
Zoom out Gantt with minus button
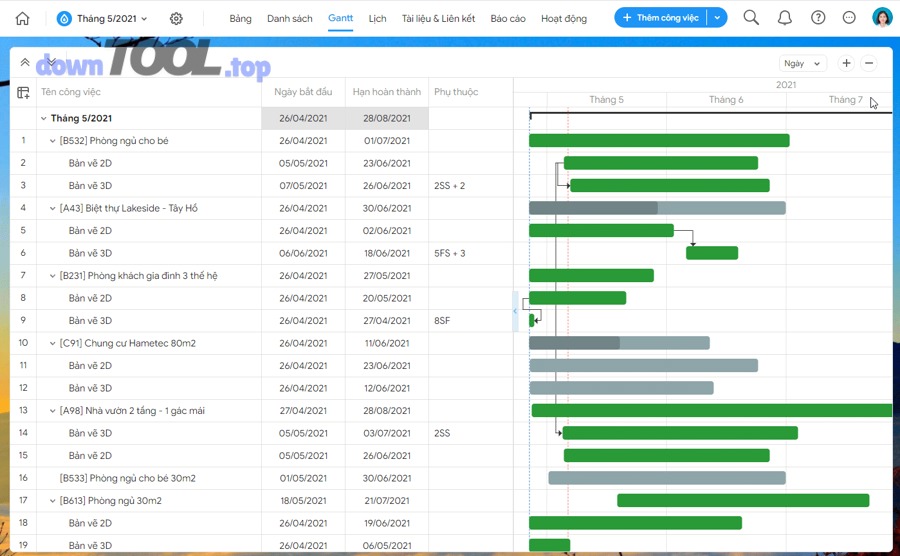tap(869, 63)
